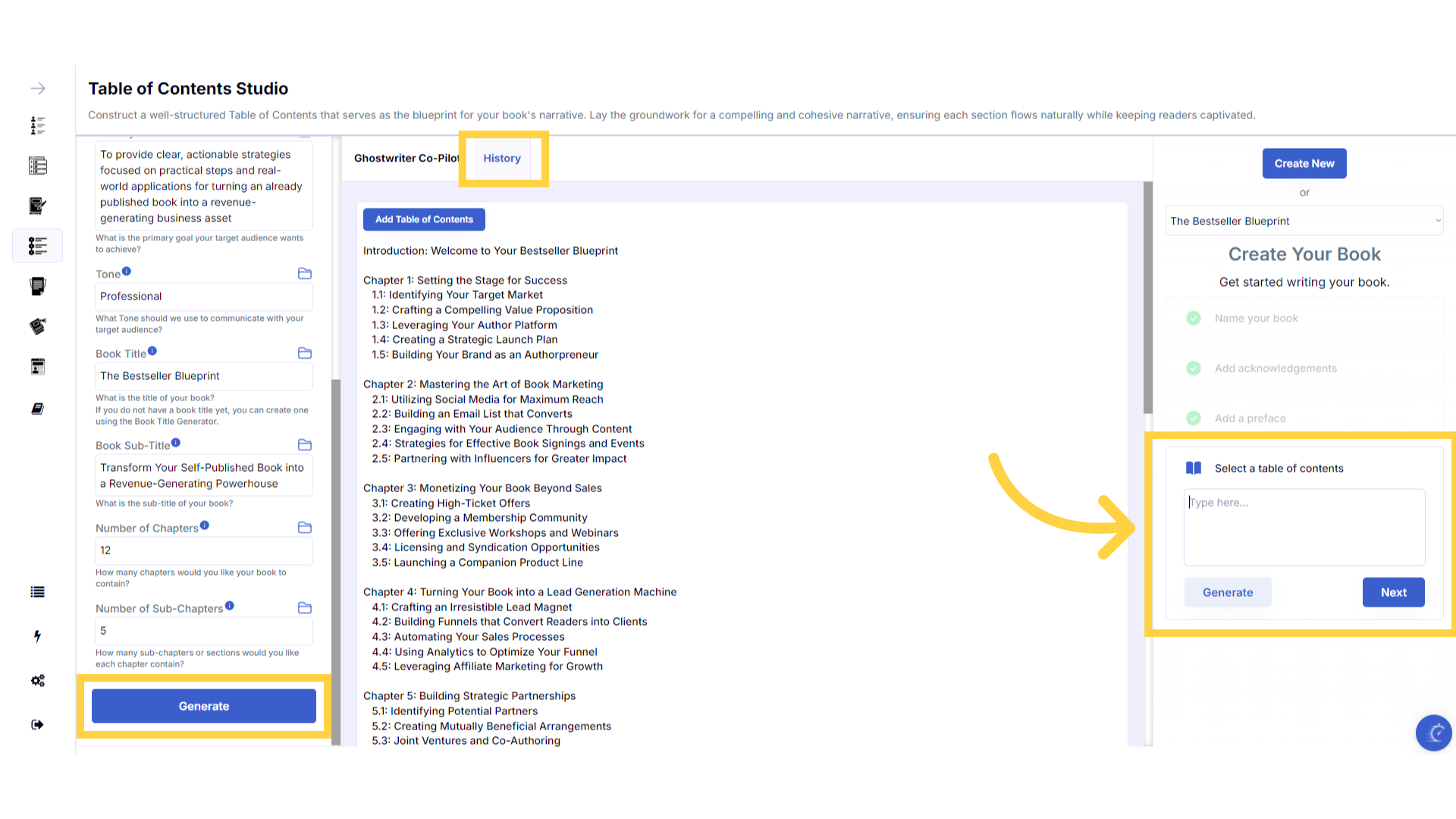
Task: Click the Next button
Action: click(1393, 593)
